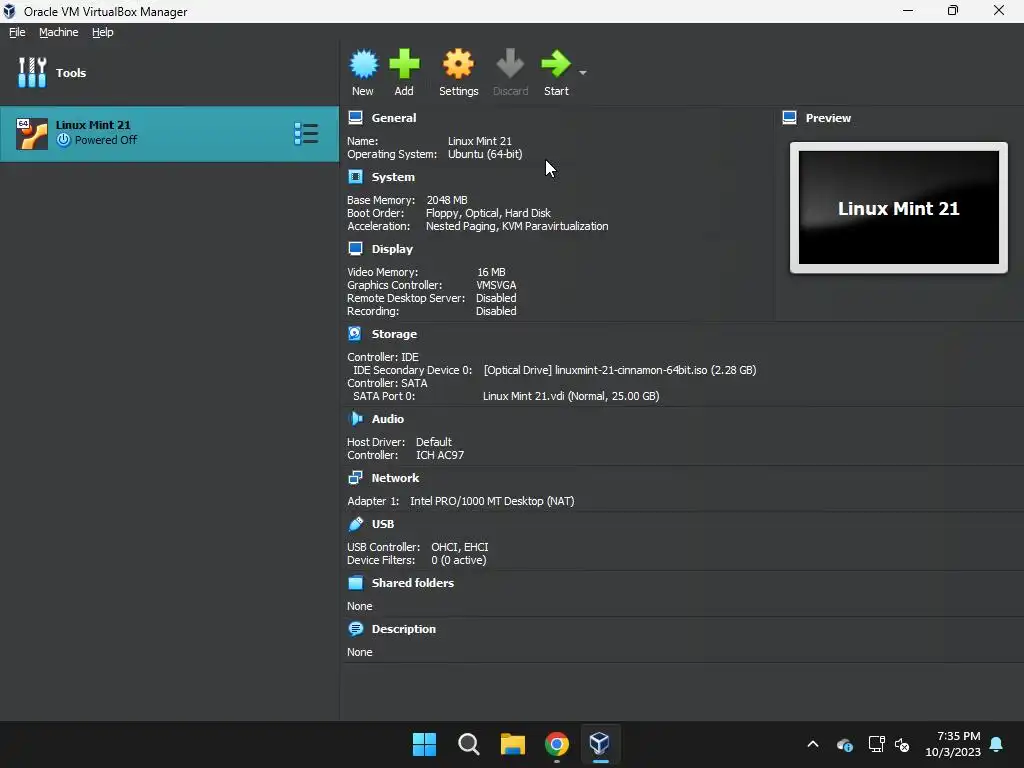The width and height of the screenshot is (1024, 768).
Task: Open the General section heading link
Action: coord(394,118)
